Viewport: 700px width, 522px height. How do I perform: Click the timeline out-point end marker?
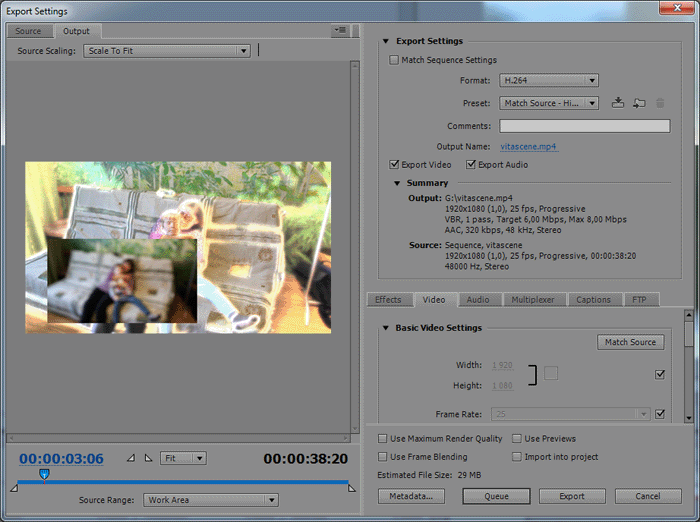[x=351, y=487]
